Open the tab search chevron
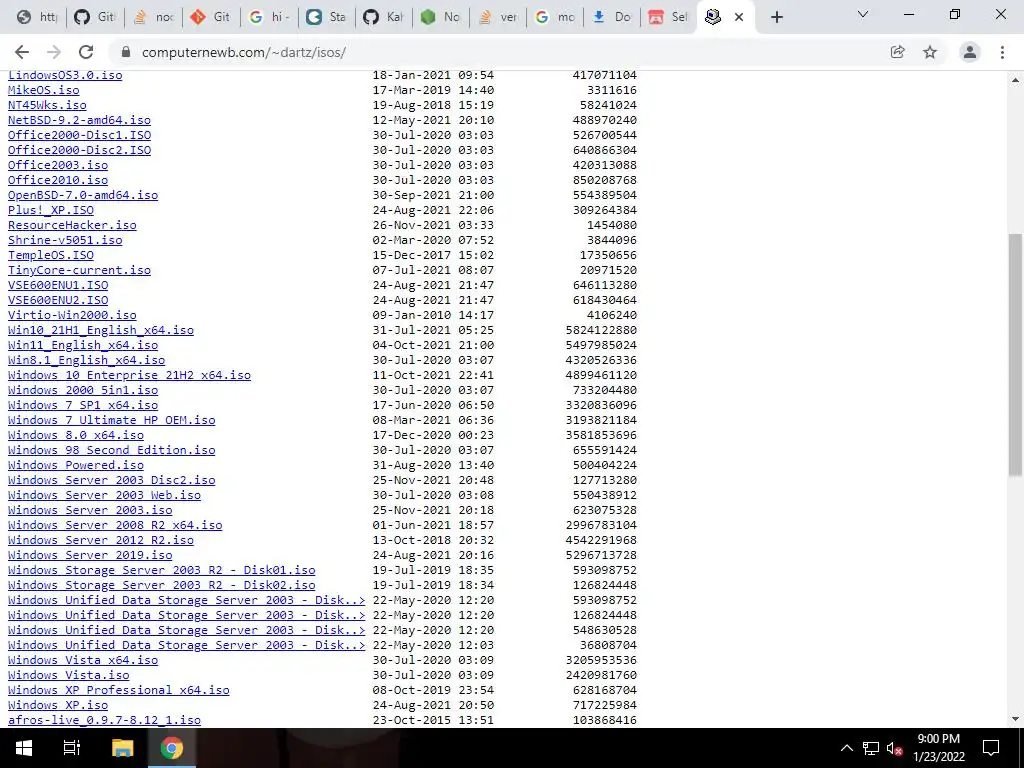This screenshot has height=768, width=1024. click(863, 14)
